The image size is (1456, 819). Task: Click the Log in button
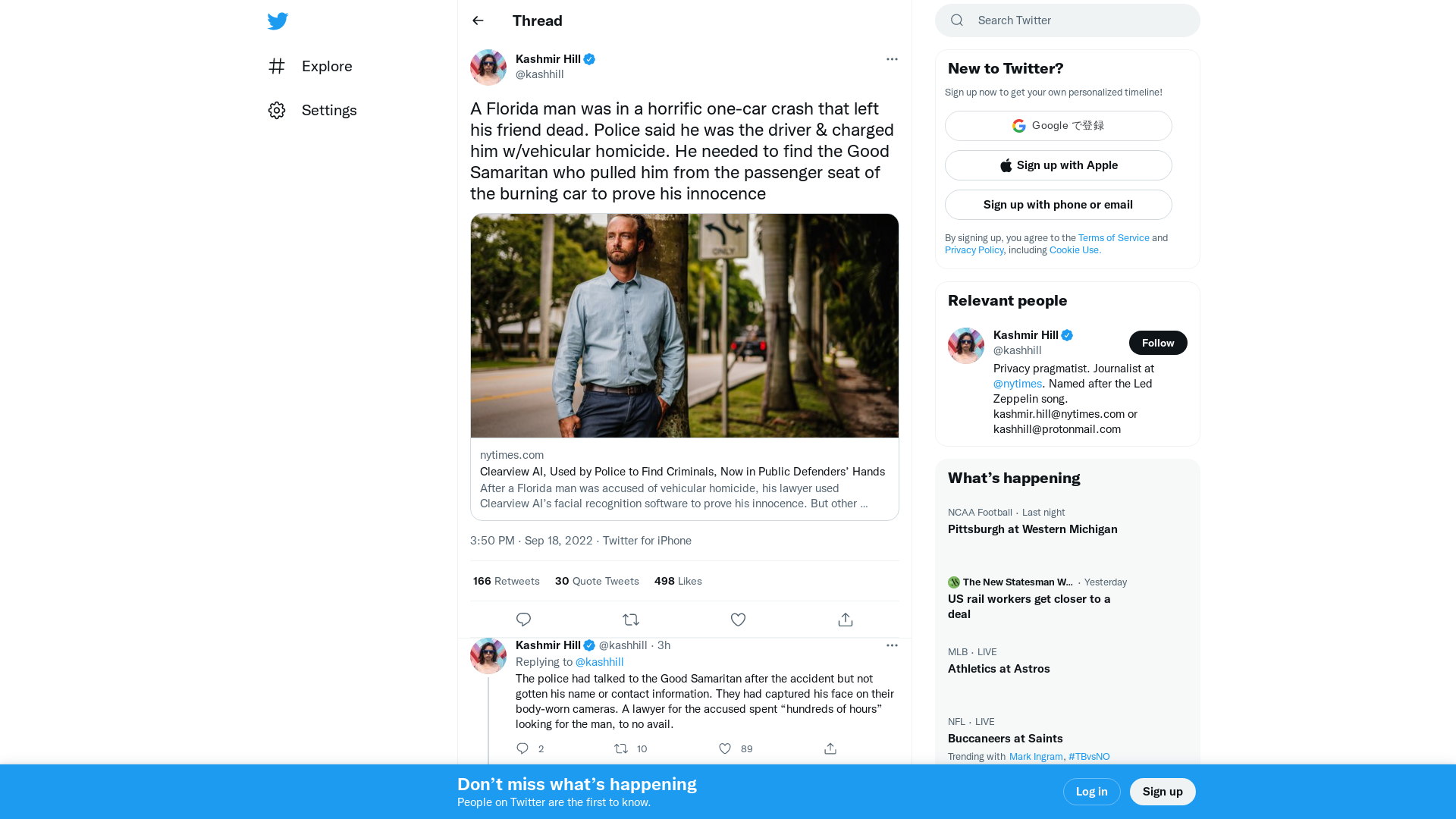(1091, 792)
